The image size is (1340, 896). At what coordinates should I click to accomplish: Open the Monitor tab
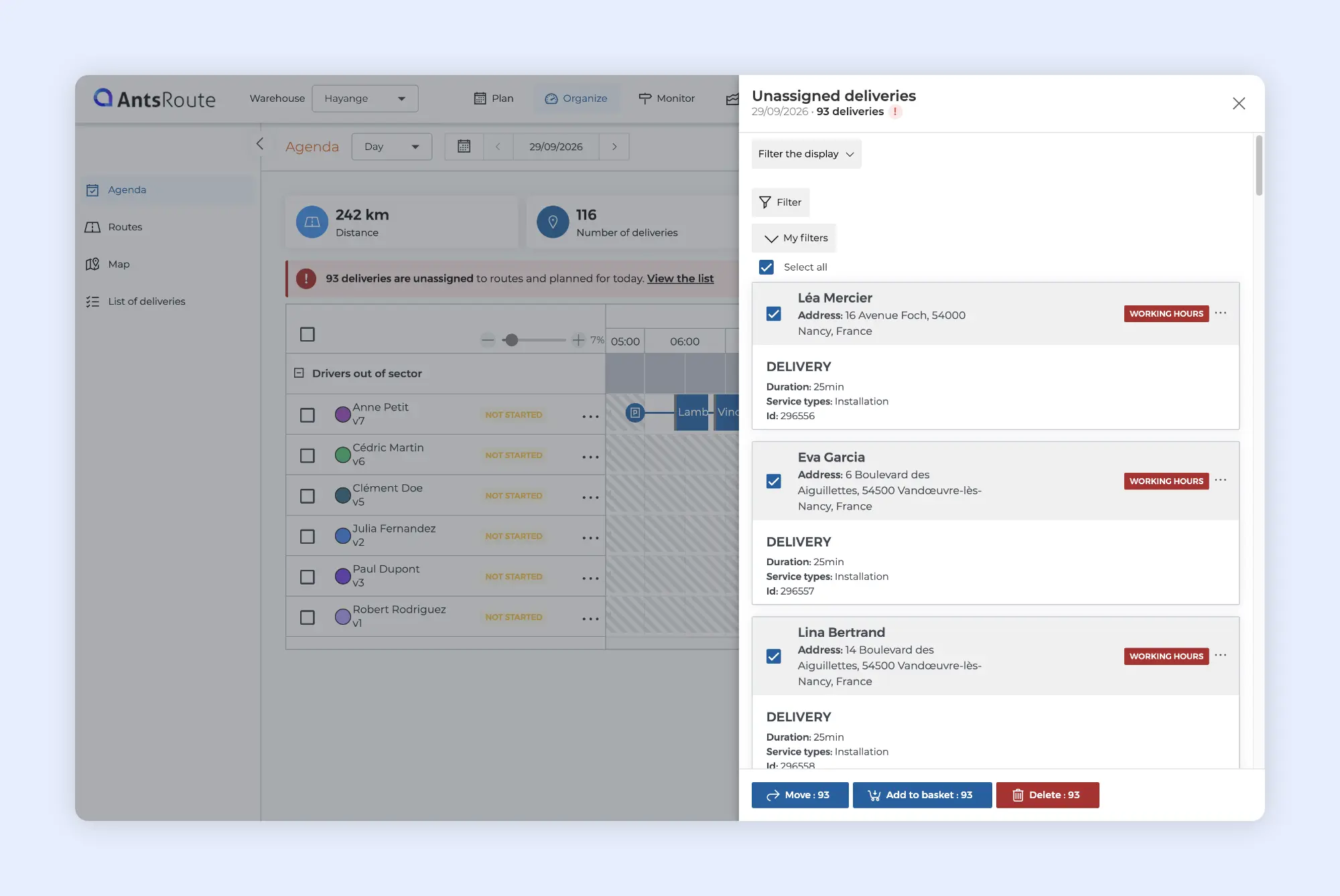tap(667, 98)
